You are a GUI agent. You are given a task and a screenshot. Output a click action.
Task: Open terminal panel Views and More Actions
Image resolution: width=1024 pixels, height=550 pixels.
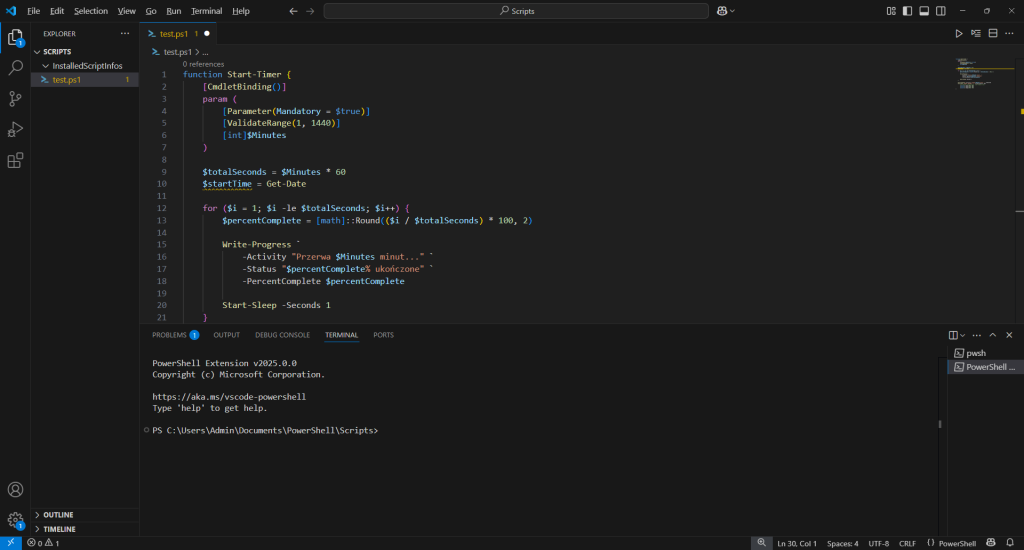(x=976, y=335)
